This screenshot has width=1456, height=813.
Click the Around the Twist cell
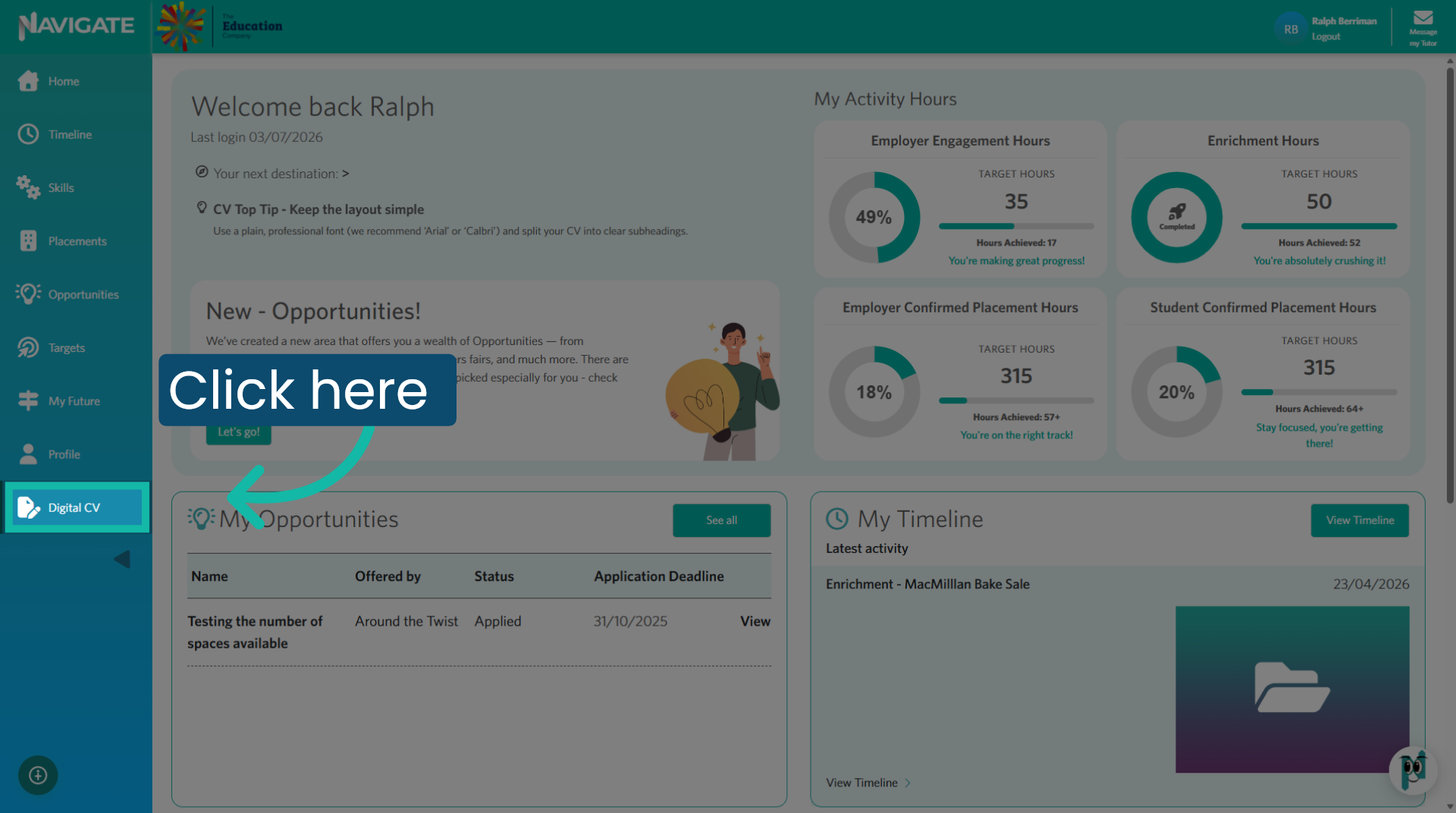pos(406,621)
